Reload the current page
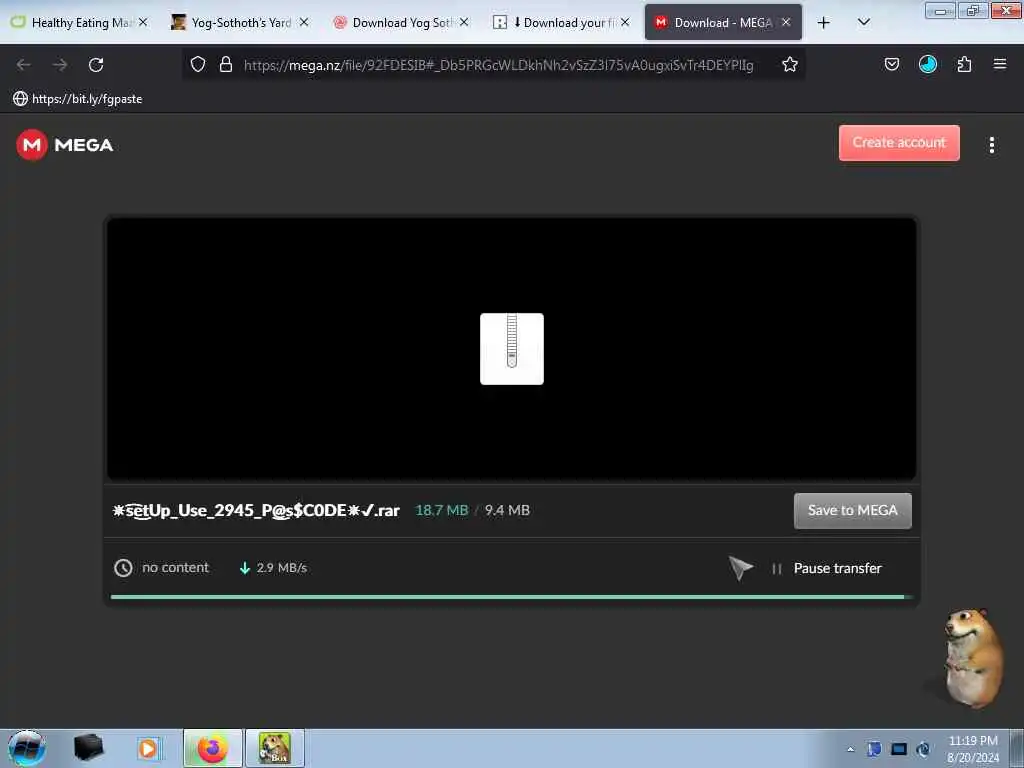 pos(96,65)
